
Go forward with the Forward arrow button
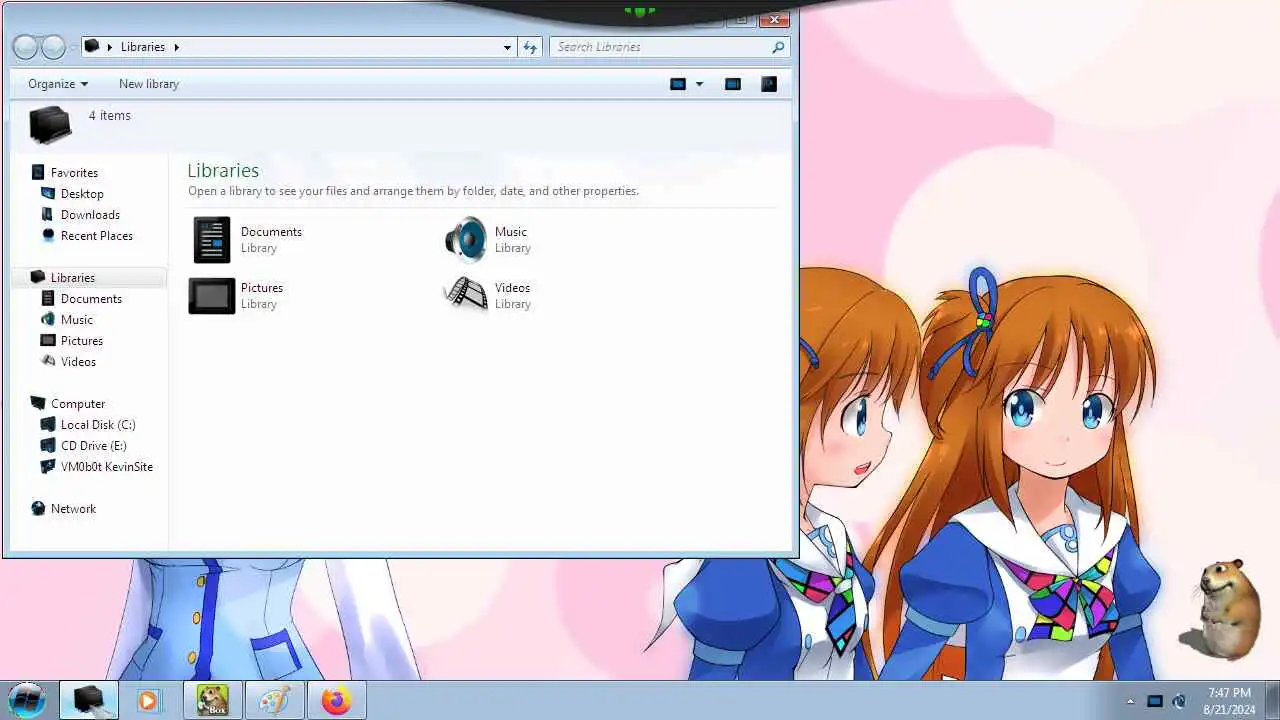54,47
